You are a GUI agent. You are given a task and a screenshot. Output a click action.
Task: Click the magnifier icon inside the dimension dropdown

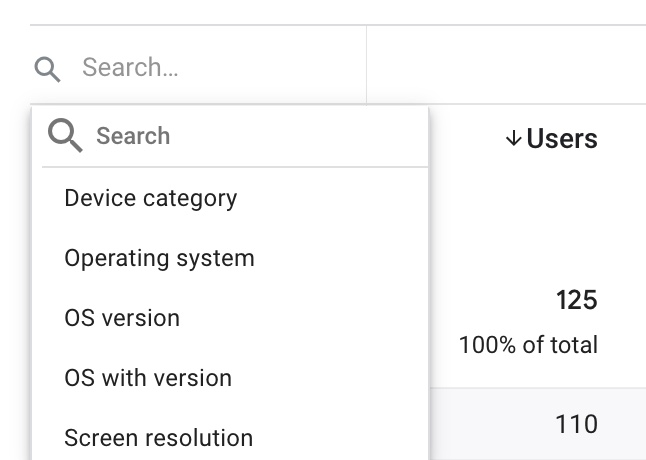(x=65, y=135)
